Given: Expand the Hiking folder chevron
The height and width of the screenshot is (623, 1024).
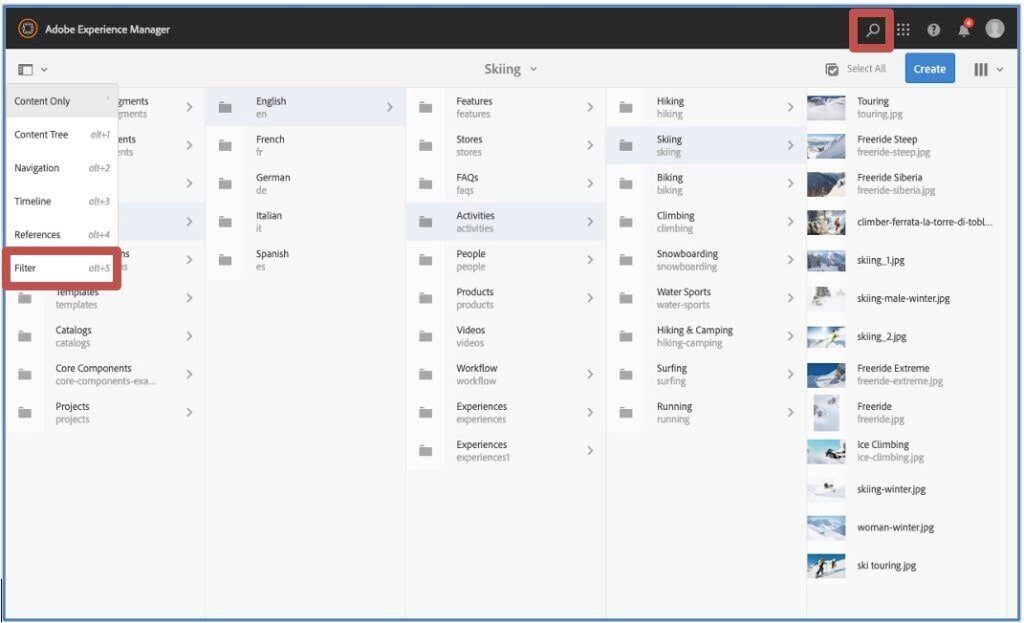Looking at the screenshot, I should (x=790, y=107).
